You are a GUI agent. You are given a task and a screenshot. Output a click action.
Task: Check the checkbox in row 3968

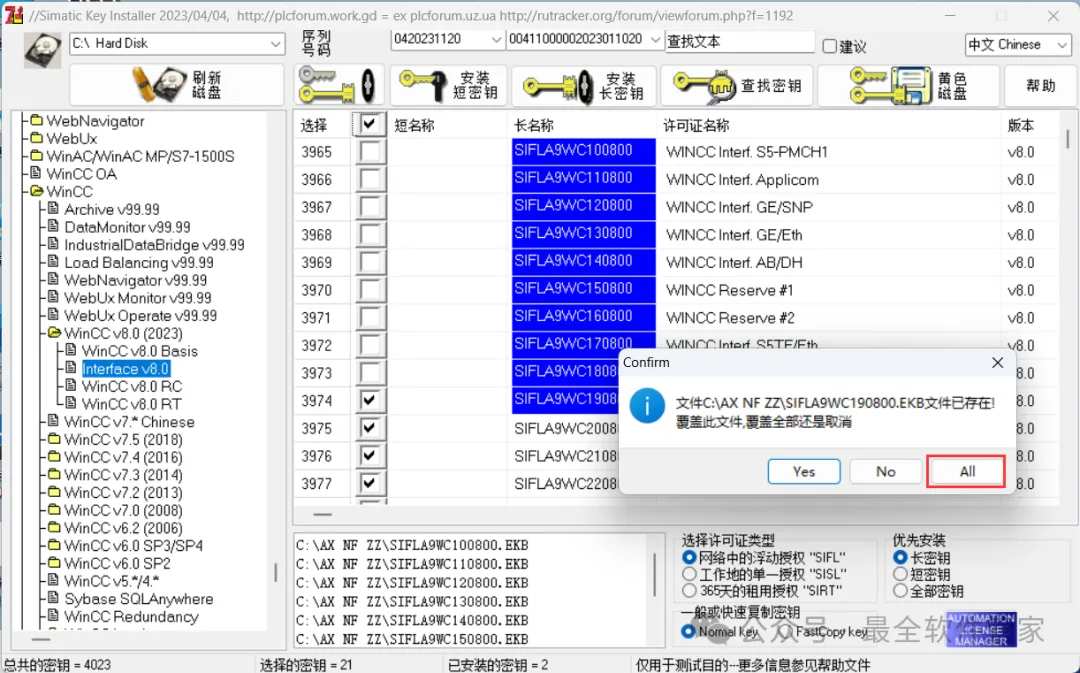point(370,235)
